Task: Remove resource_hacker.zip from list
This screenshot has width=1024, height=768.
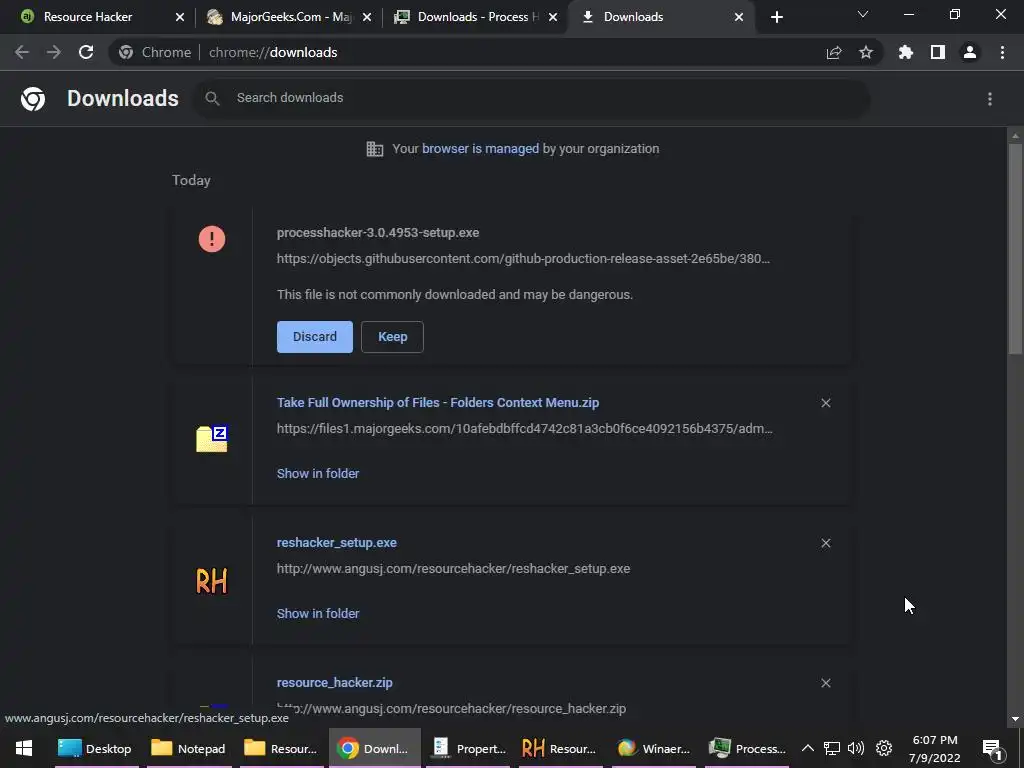Action: (x=826, y=683)
